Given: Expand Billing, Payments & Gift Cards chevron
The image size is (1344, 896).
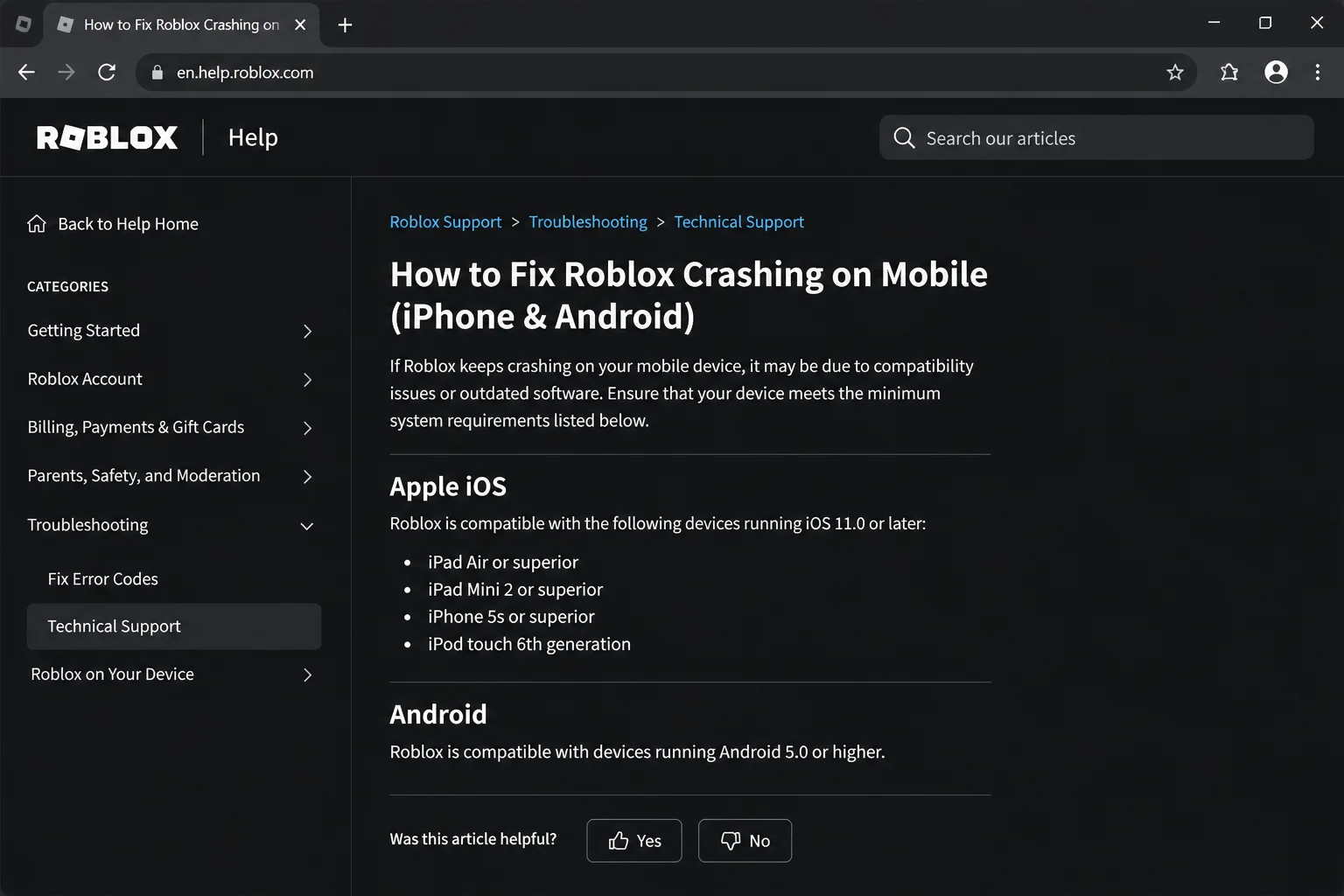Looking at the screenshot, I should (x=307, y=428).
